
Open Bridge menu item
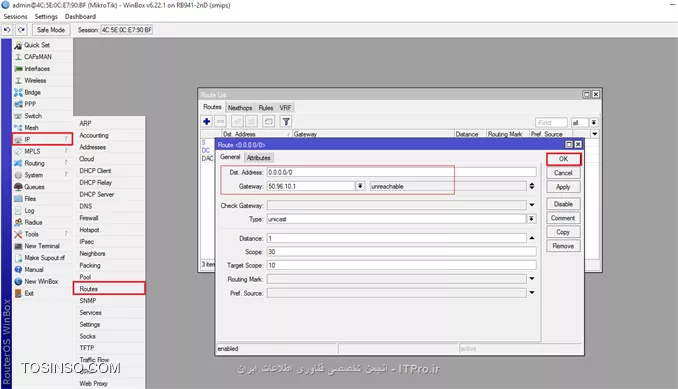[42, 92]
